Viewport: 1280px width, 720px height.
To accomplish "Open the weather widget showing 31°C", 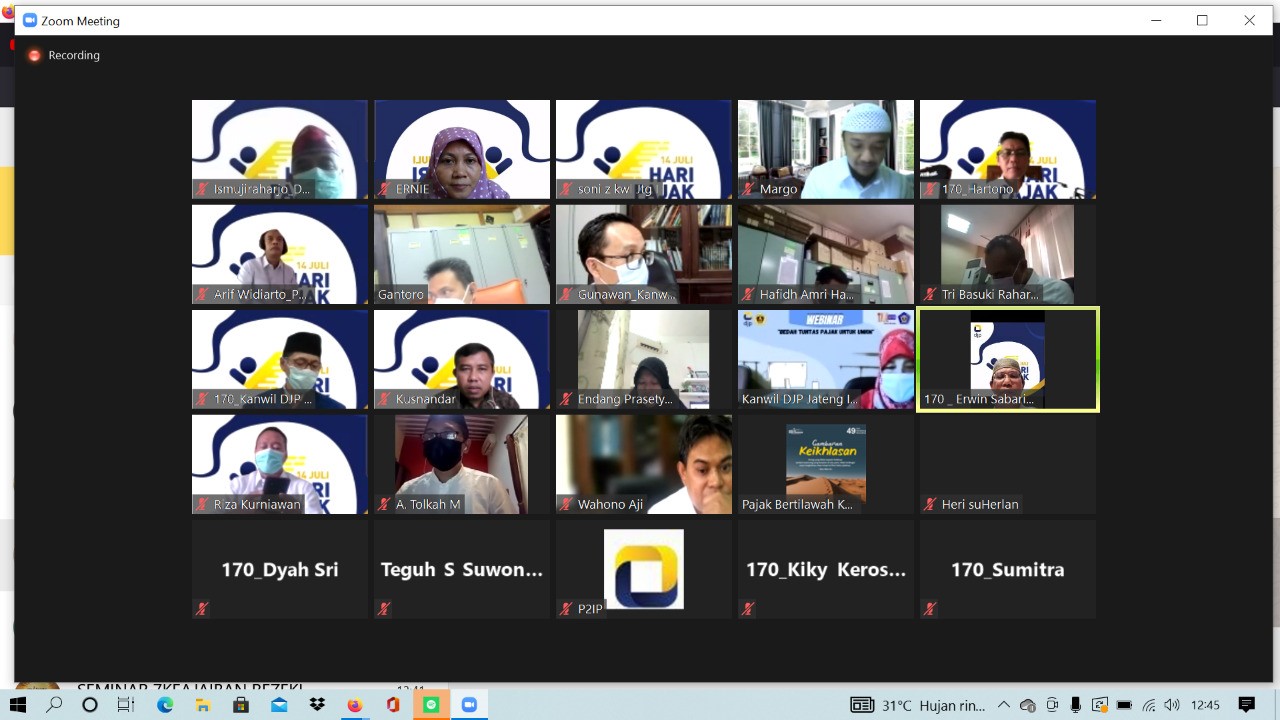I will [x=920, y=705].
